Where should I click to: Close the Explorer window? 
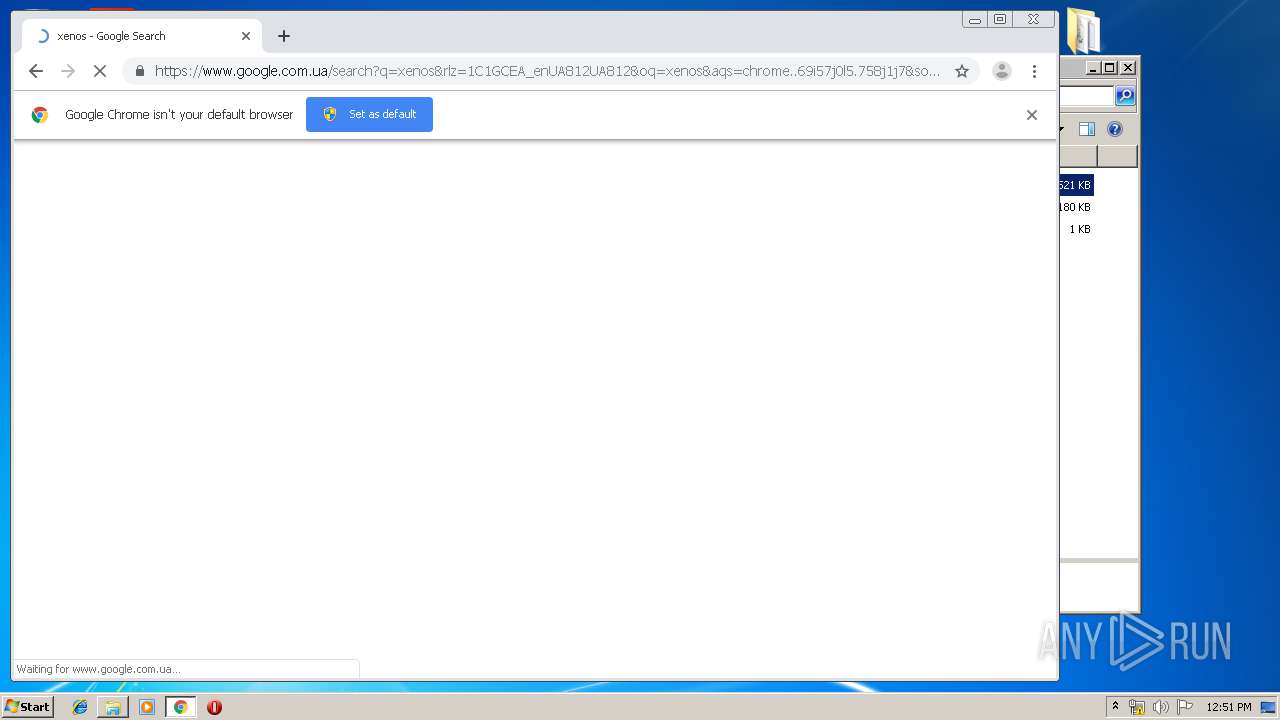coord(1128,68)
